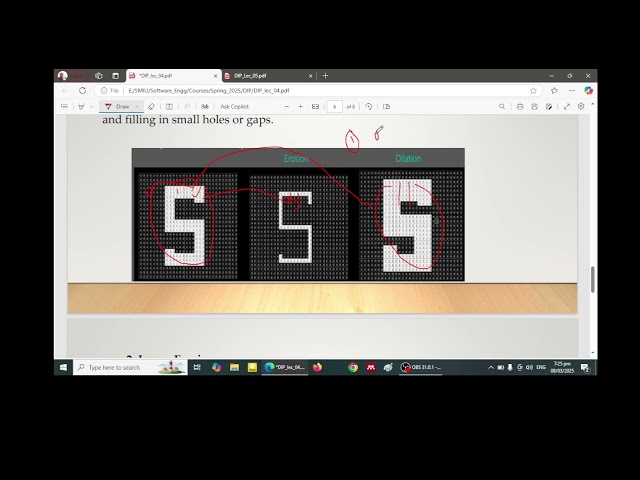Open the Favorites list icon
Viewport: 640px width, 480px height.
point(554,91)
